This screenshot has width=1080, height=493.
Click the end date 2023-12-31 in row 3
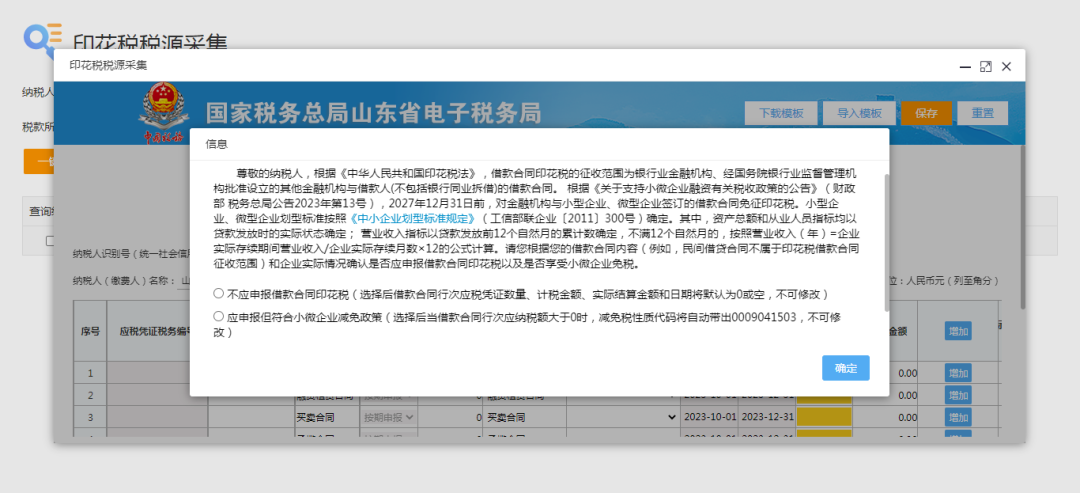click(767, 417)
